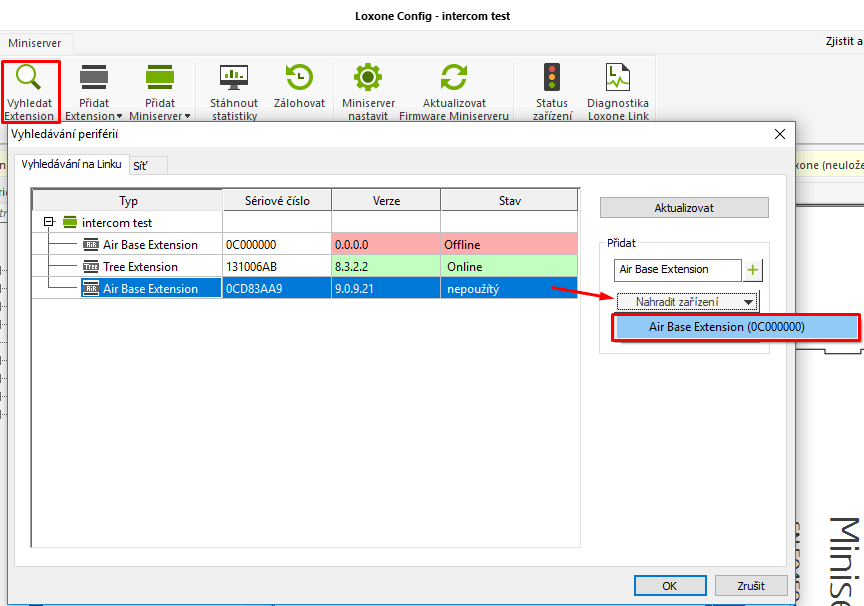Collapse the intercom test tree node

click(x=47, y=223)
